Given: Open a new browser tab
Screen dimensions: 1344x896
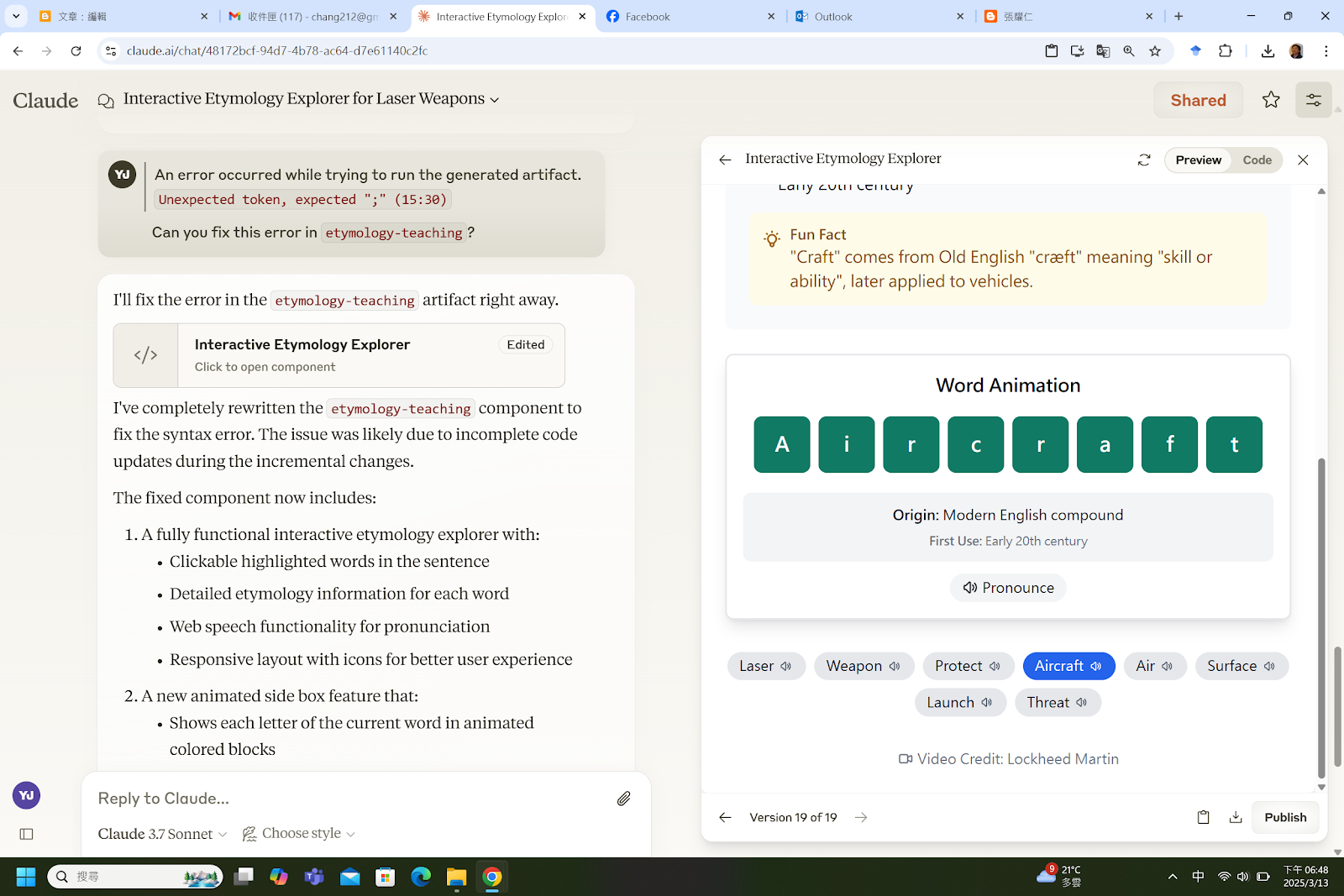Looking at the screenshot, I should (1179, 17).
